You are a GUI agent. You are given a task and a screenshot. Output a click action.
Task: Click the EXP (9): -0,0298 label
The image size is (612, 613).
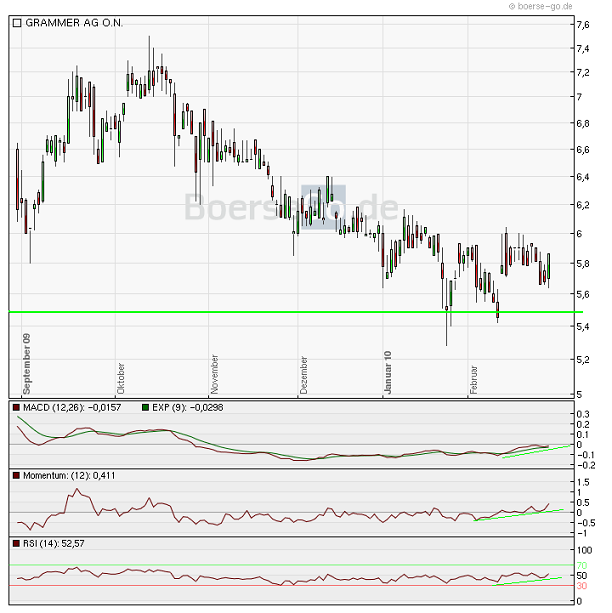point(187,408)
